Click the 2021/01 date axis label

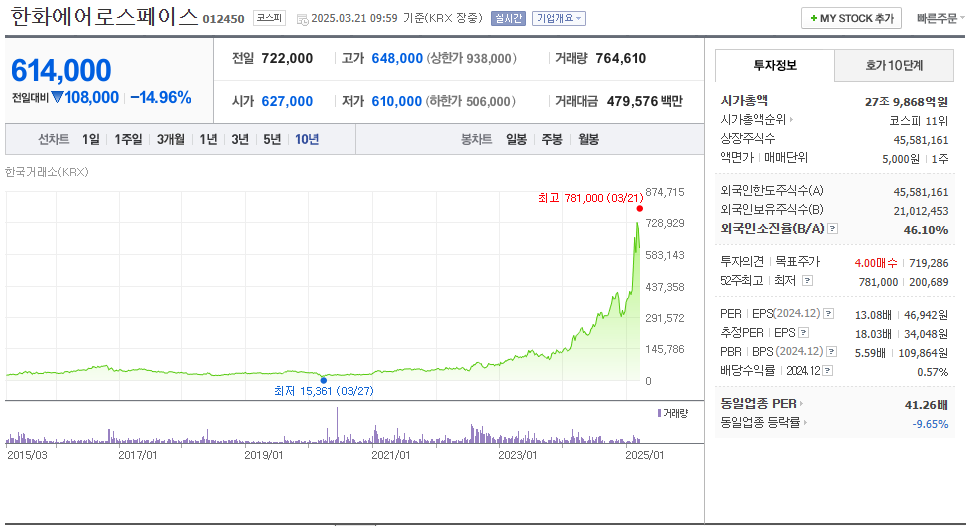[x=390, y=455]
